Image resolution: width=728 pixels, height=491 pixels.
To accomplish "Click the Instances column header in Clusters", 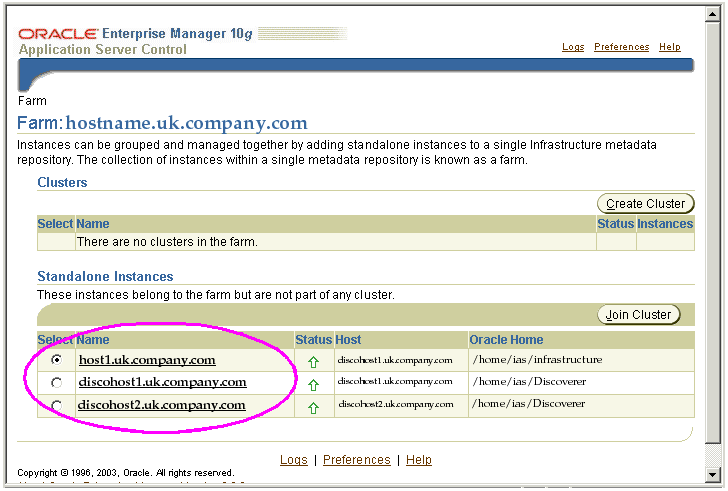I will click(x=665, y=224).
